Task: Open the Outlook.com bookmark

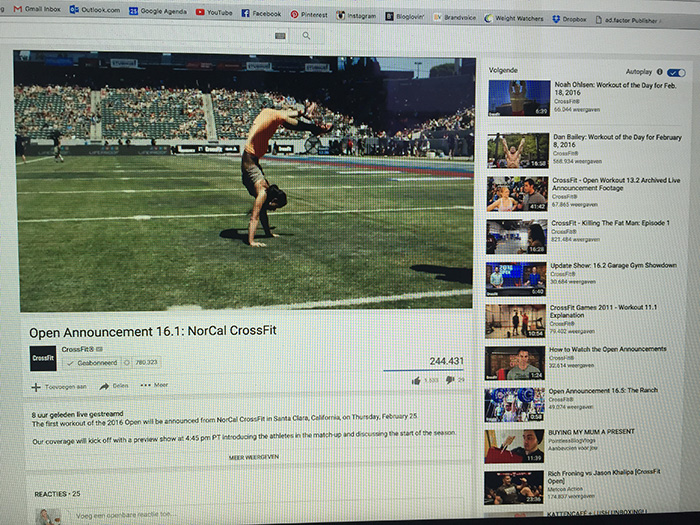Action: (95, 9)
